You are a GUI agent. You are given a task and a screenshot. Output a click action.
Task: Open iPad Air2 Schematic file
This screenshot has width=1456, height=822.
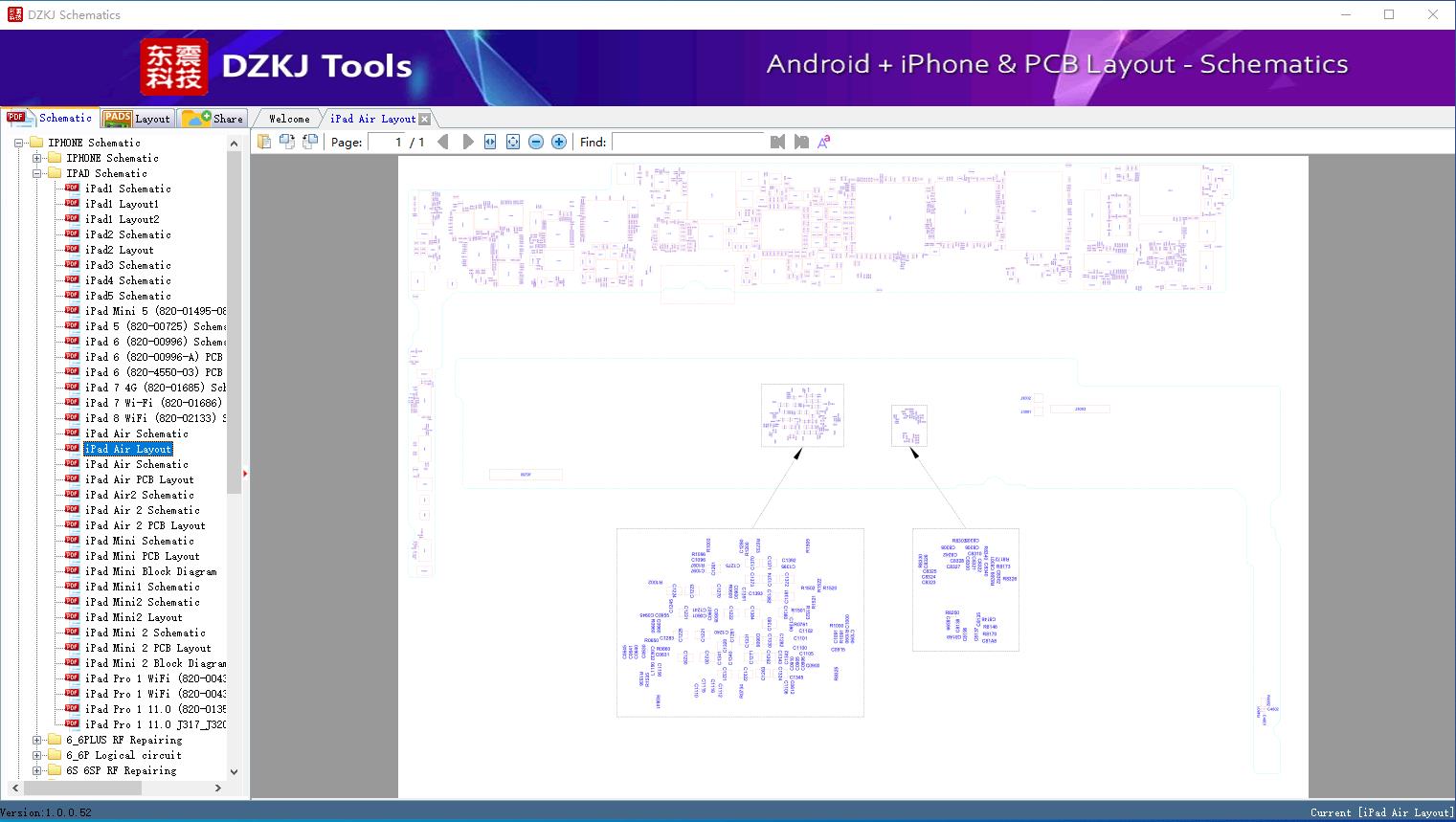click(x=139, y=496)
